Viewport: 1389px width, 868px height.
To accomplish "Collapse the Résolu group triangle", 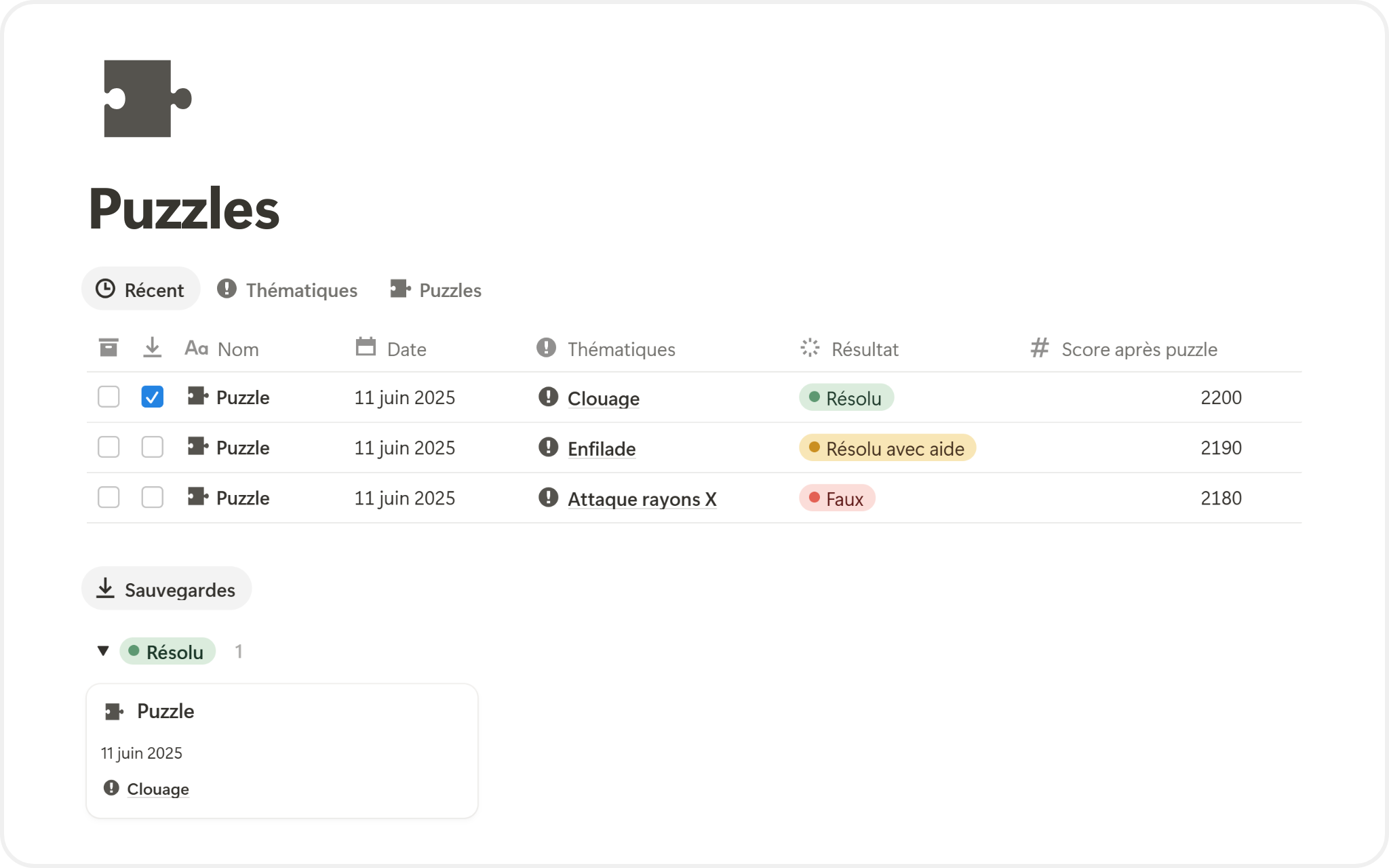I will [103, 651].
